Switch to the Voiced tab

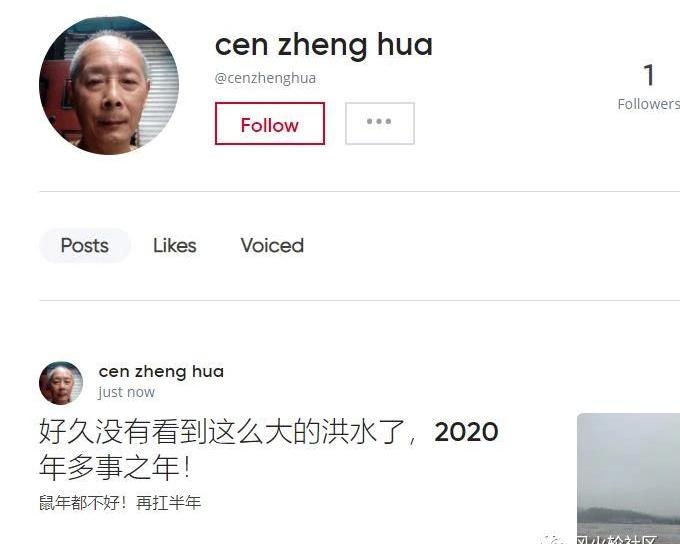click(x=272, y=246)
